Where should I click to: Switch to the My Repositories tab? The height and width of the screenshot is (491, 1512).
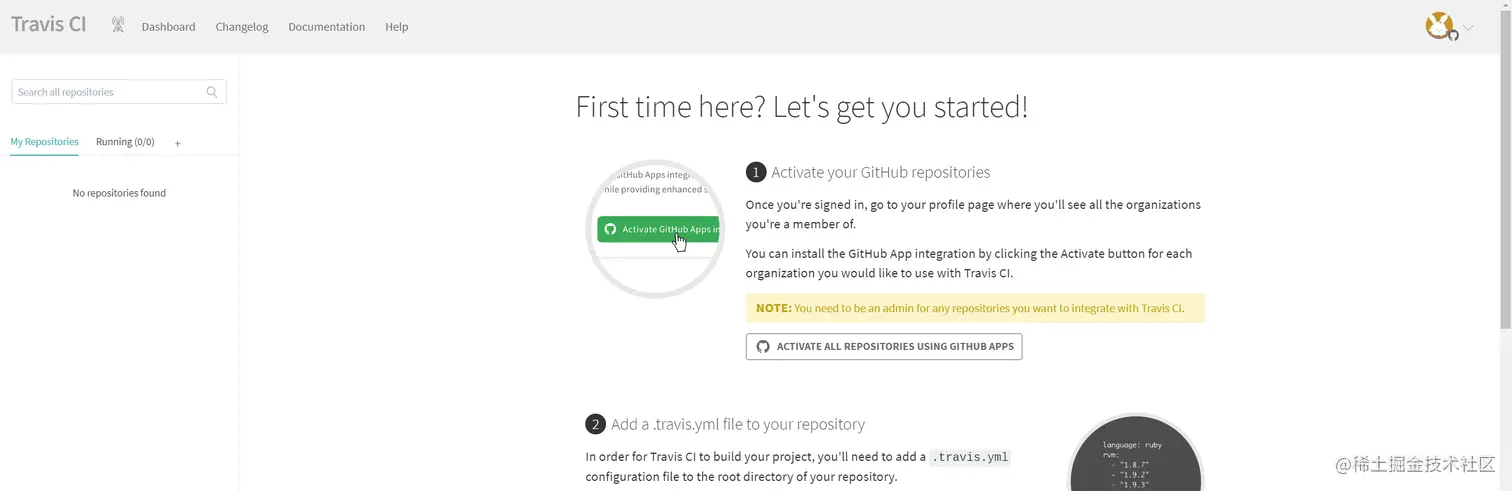tap(44, 142)
